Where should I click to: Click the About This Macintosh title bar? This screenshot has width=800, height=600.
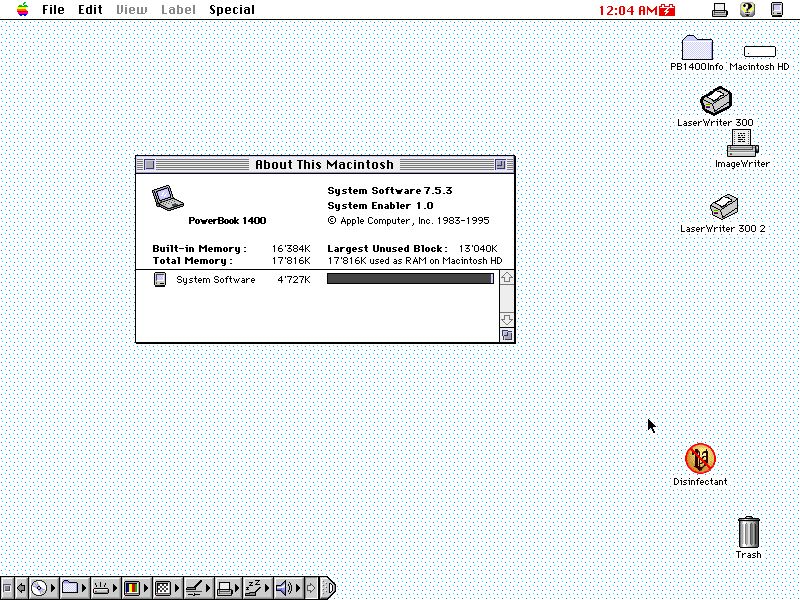(x=325, y=164)
